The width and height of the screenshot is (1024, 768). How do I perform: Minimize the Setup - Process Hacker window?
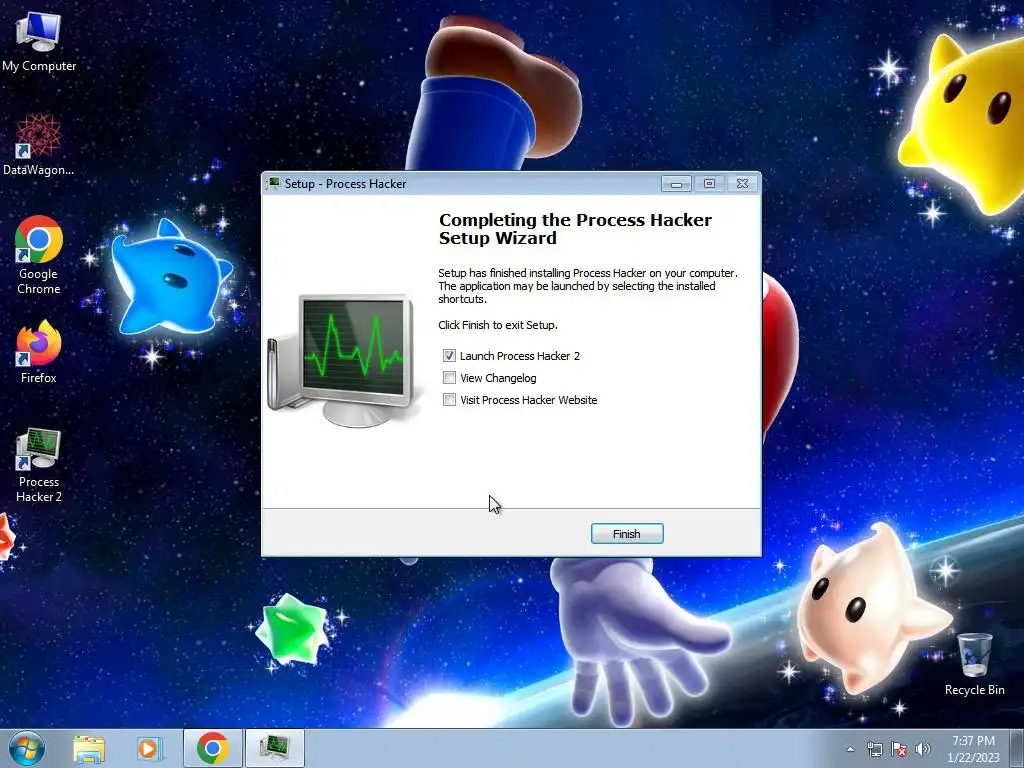677,184
